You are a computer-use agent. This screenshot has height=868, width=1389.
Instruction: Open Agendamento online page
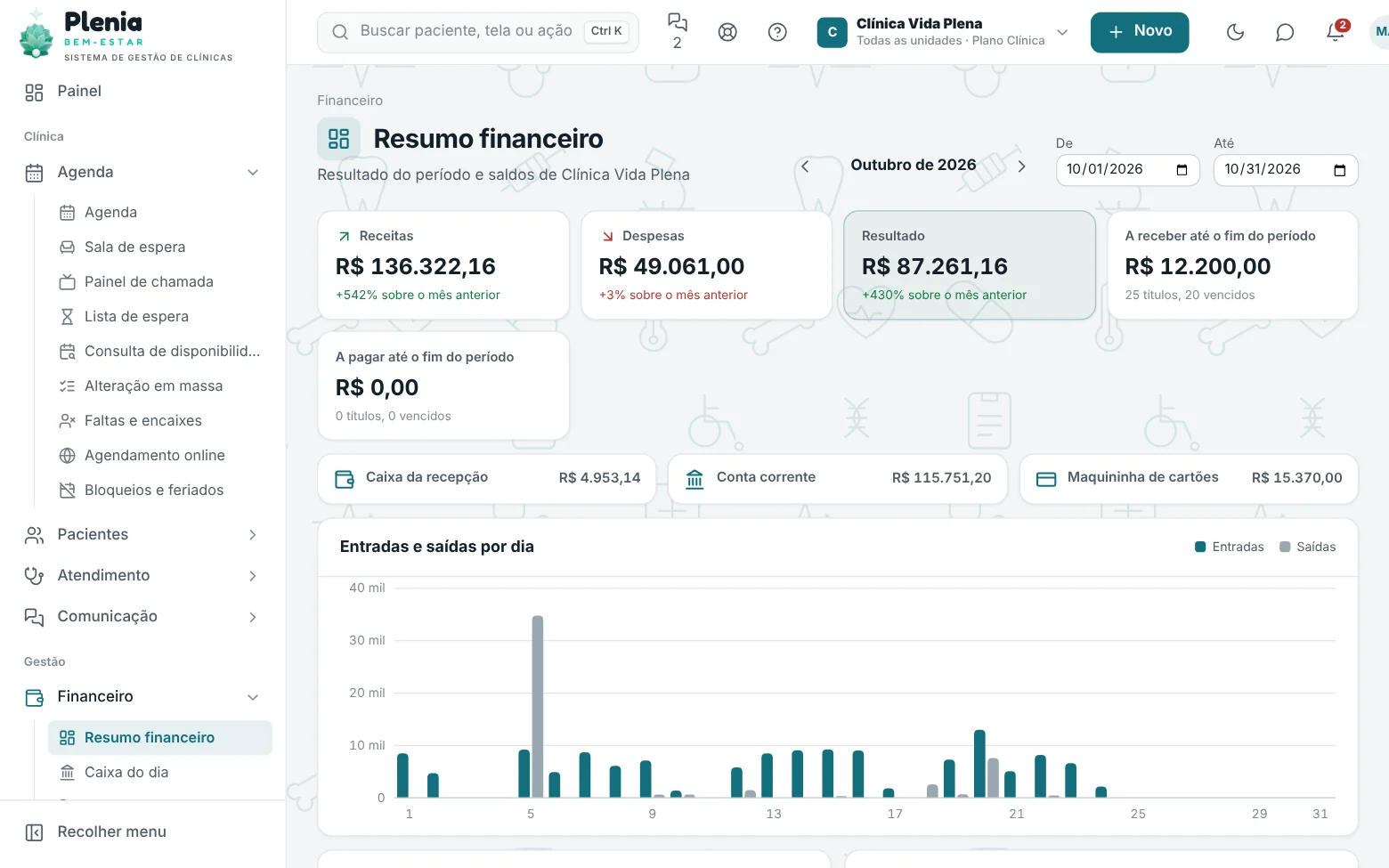tap(160, 456)
